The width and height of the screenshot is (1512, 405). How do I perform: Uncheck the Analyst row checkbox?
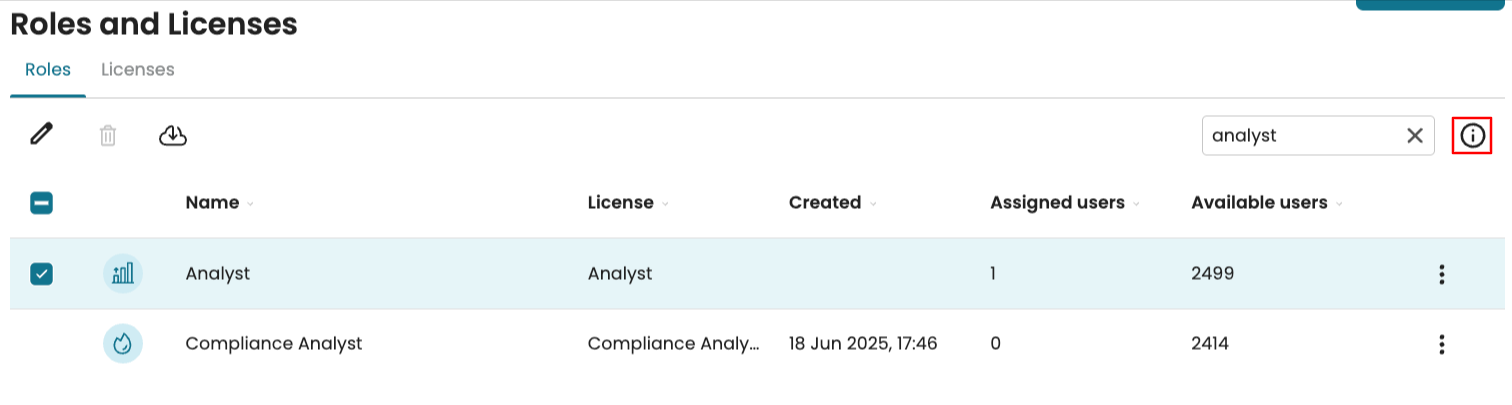coord(42,274)
